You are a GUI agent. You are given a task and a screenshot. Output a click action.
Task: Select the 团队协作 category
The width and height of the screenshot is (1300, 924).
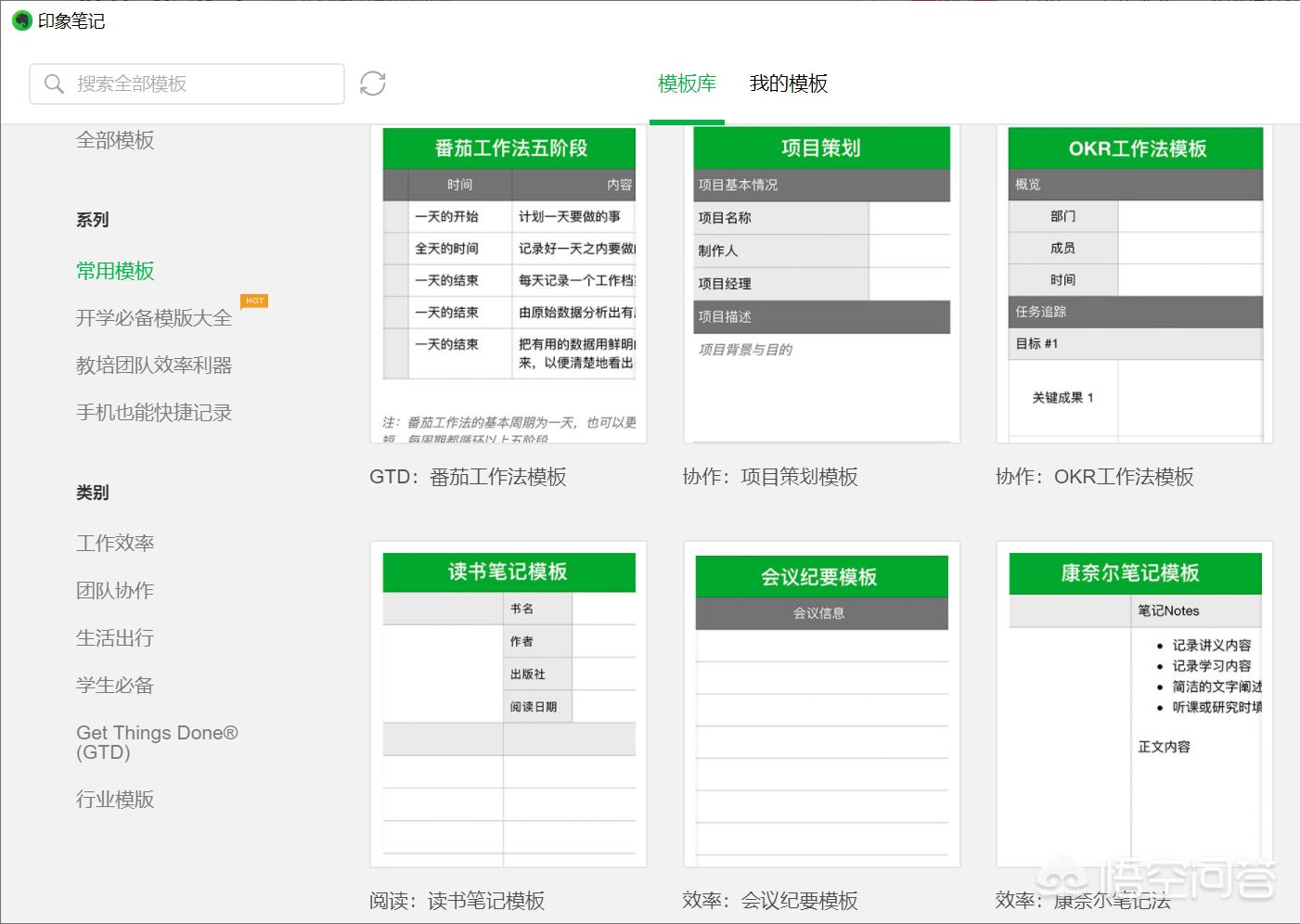(x=114, y=590)
